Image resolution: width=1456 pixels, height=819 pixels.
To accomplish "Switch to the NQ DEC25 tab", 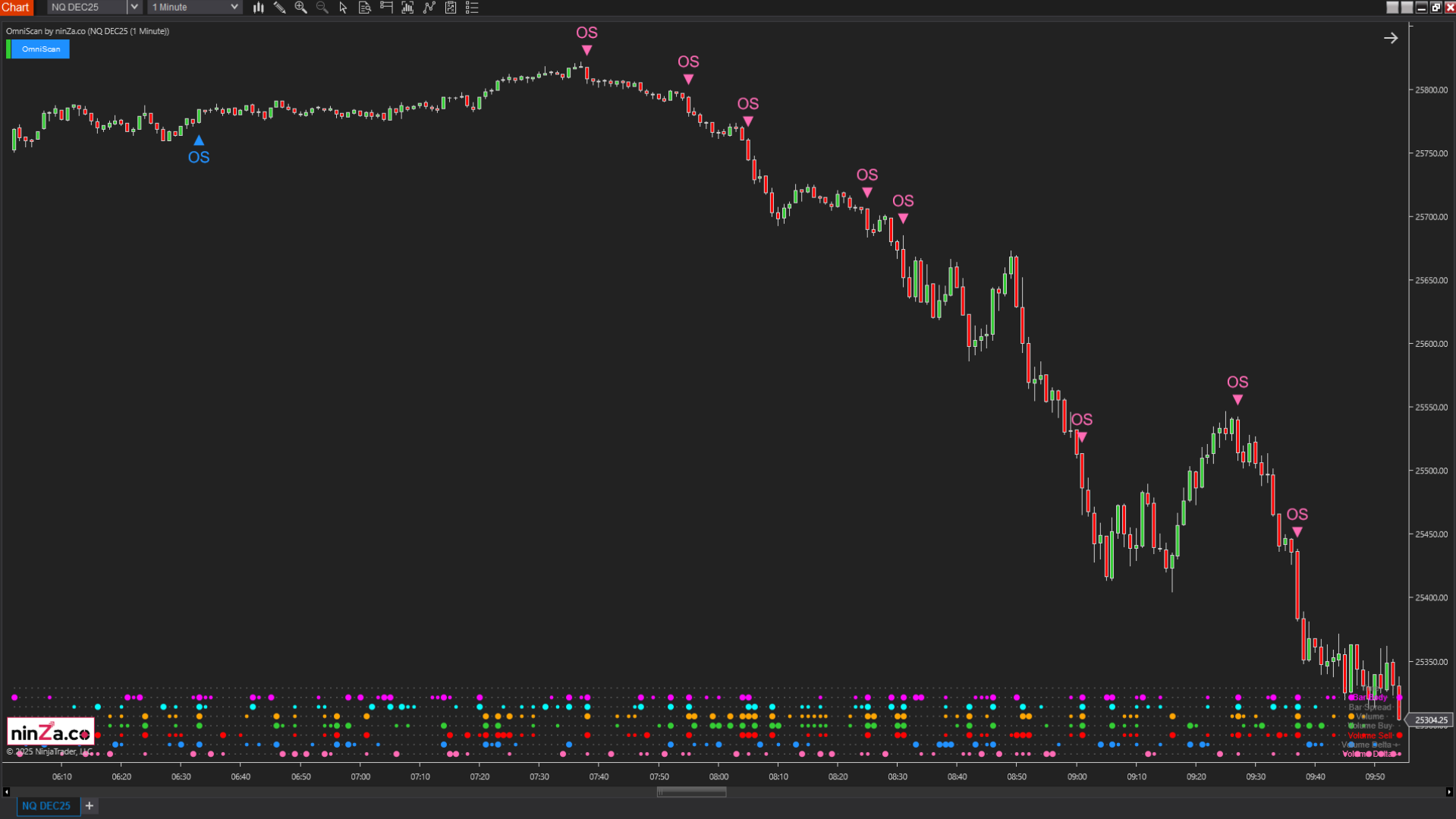I will [x=47, y=805].
